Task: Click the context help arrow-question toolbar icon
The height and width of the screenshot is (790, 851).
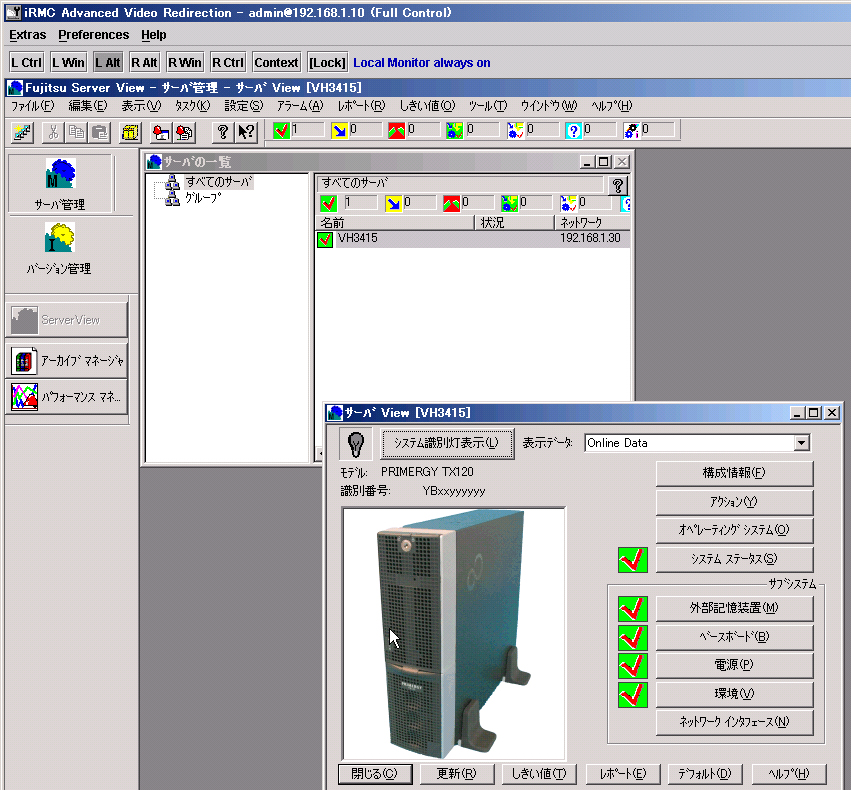Action: (x=246, y=131)
